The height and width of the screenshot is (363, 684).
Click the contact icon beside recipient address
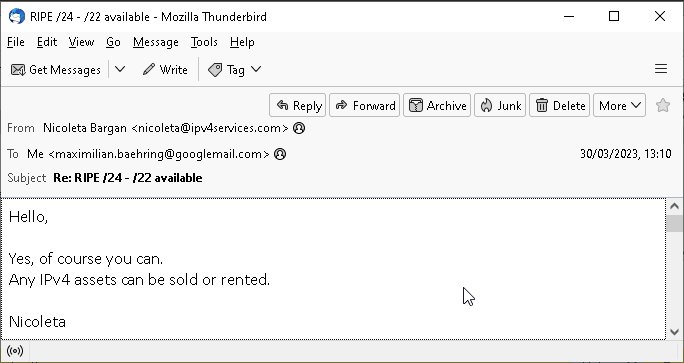click(x=280, y=154)
